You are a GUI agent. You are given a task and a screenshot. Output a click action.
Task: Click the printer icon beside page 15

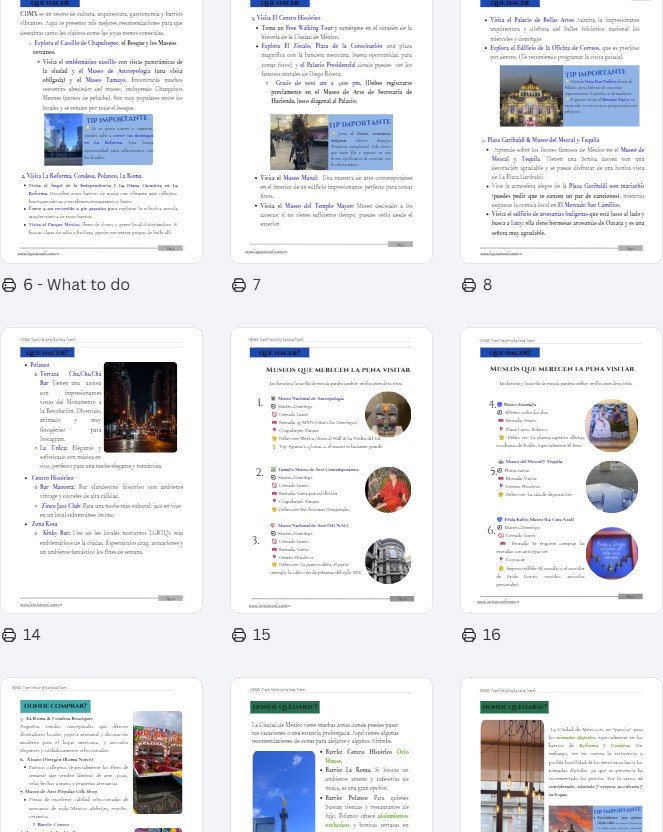point(239,635)
